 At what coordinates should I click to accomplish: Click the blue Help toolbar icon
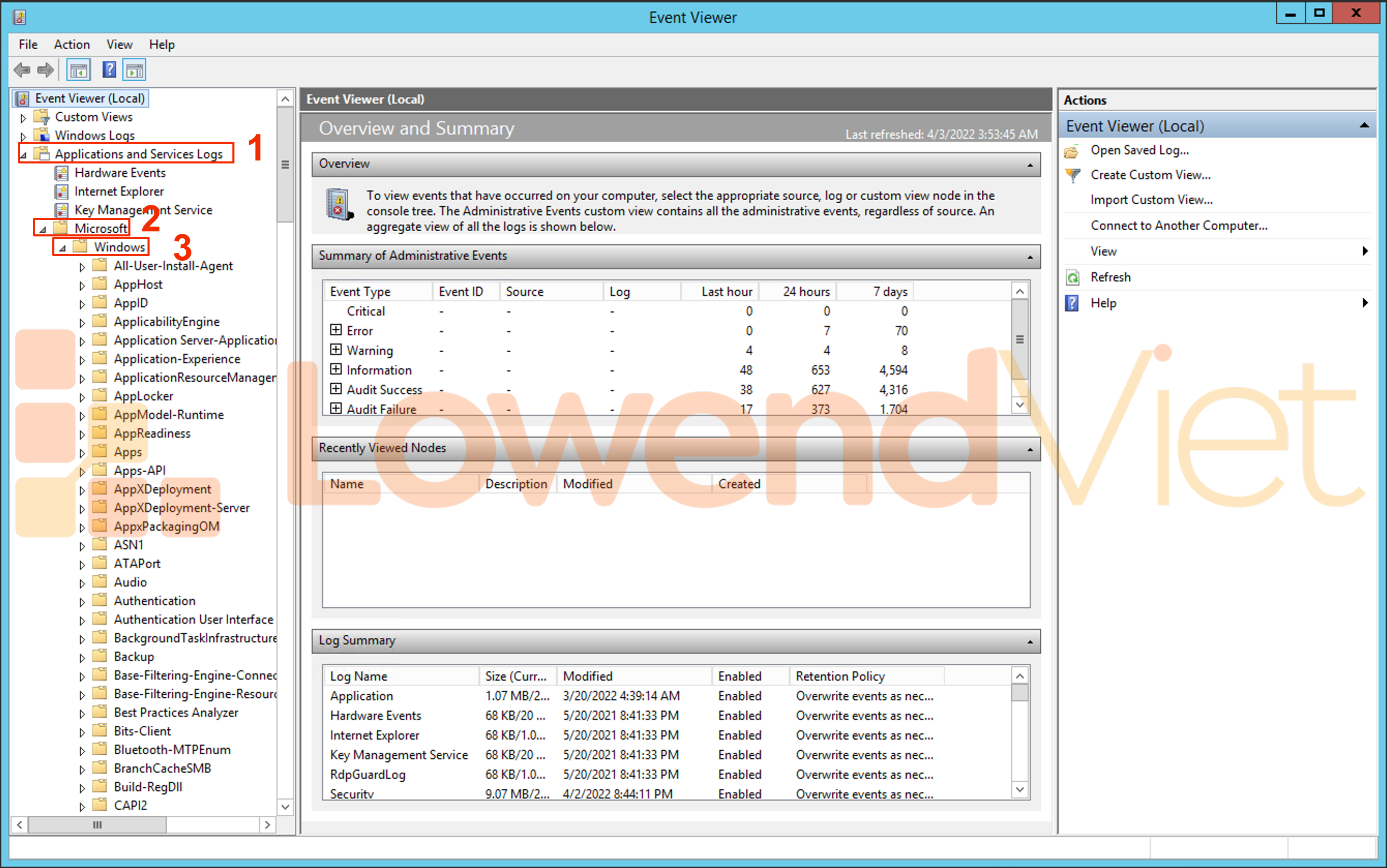pos(109,71)
